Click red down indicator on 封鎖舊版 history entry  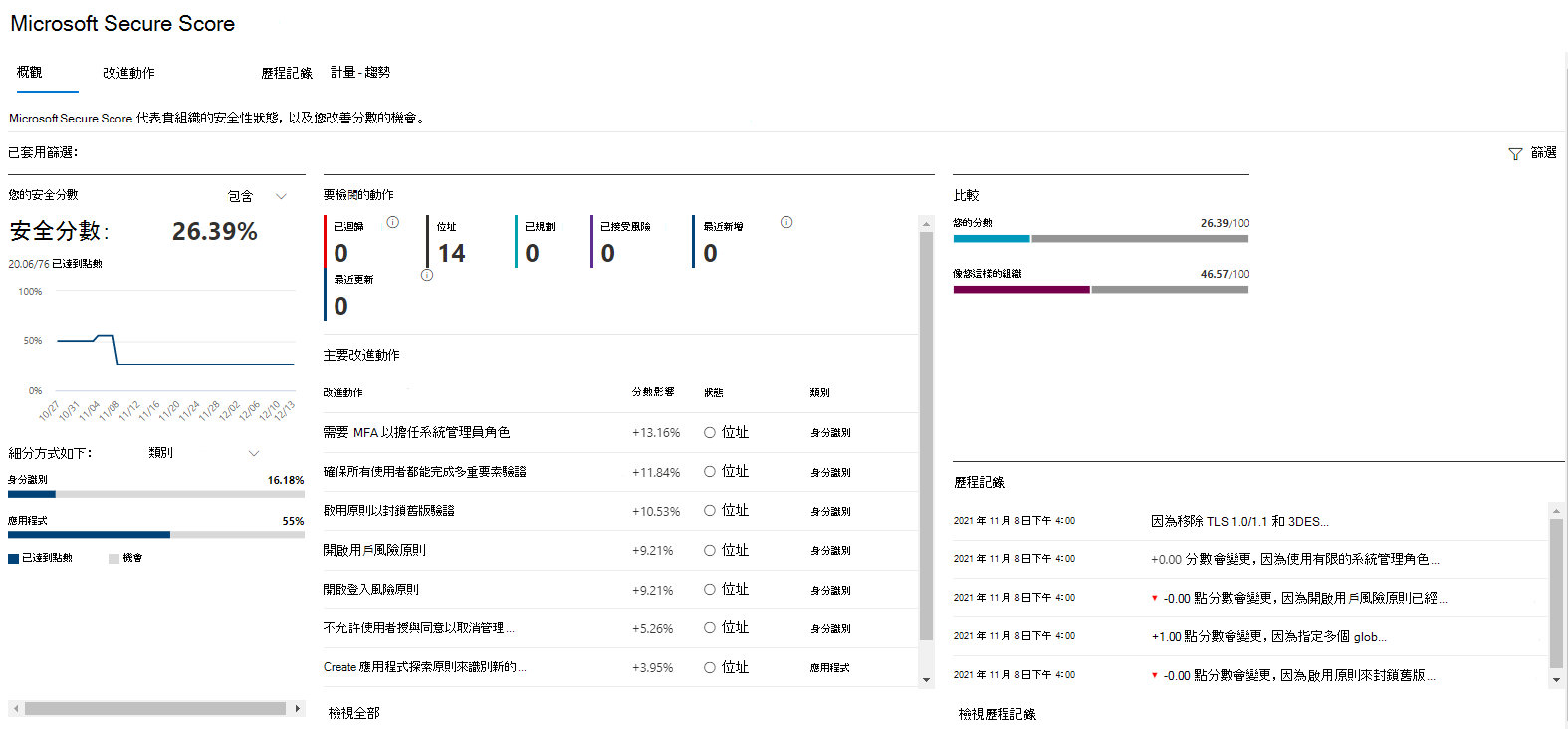[x=1155, y=675]
